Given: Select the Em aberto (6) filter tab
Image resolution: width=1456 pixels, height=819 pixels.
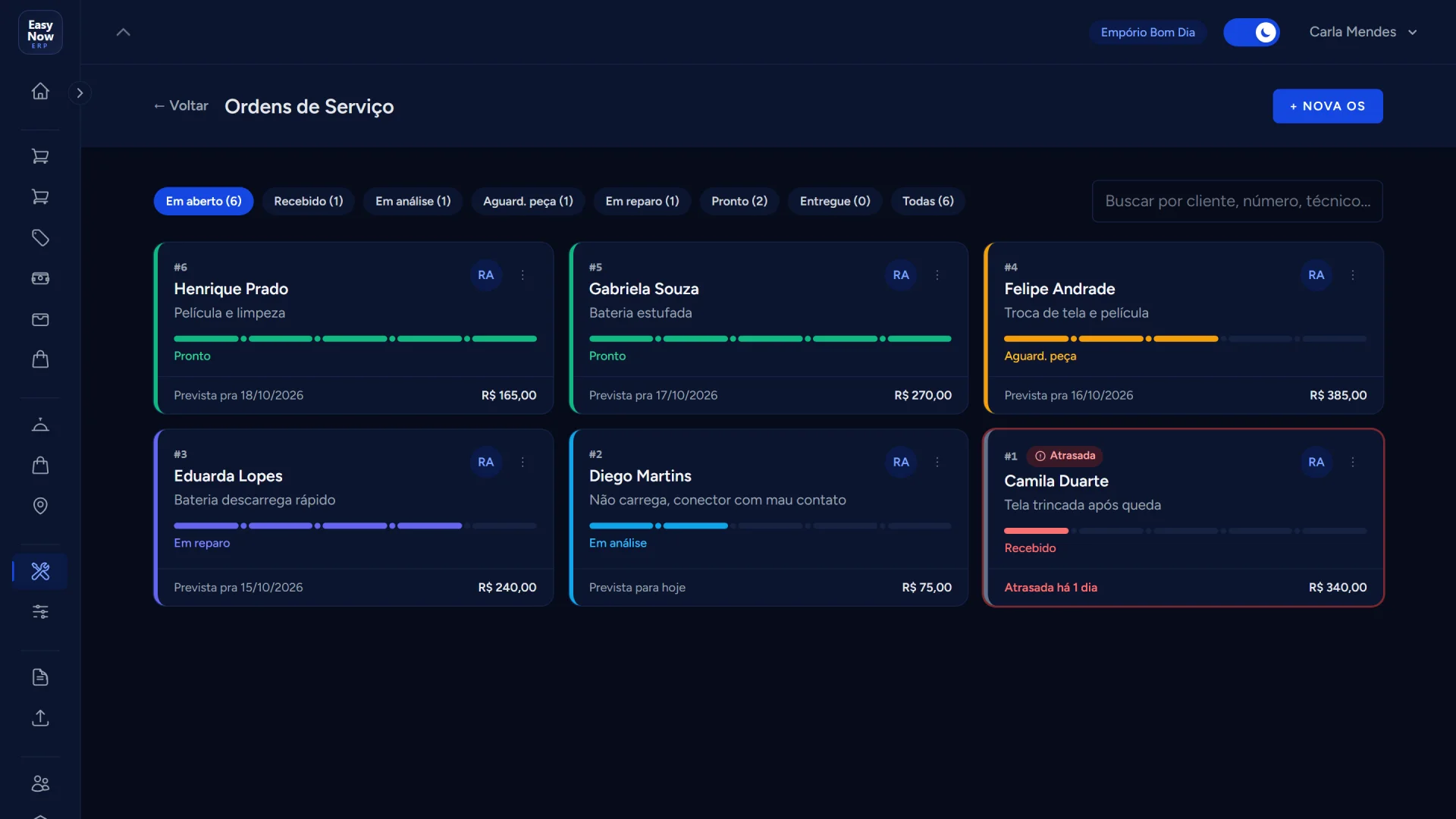Looking at the screenshot, I should pyautogui.click(x=203, y=201).
